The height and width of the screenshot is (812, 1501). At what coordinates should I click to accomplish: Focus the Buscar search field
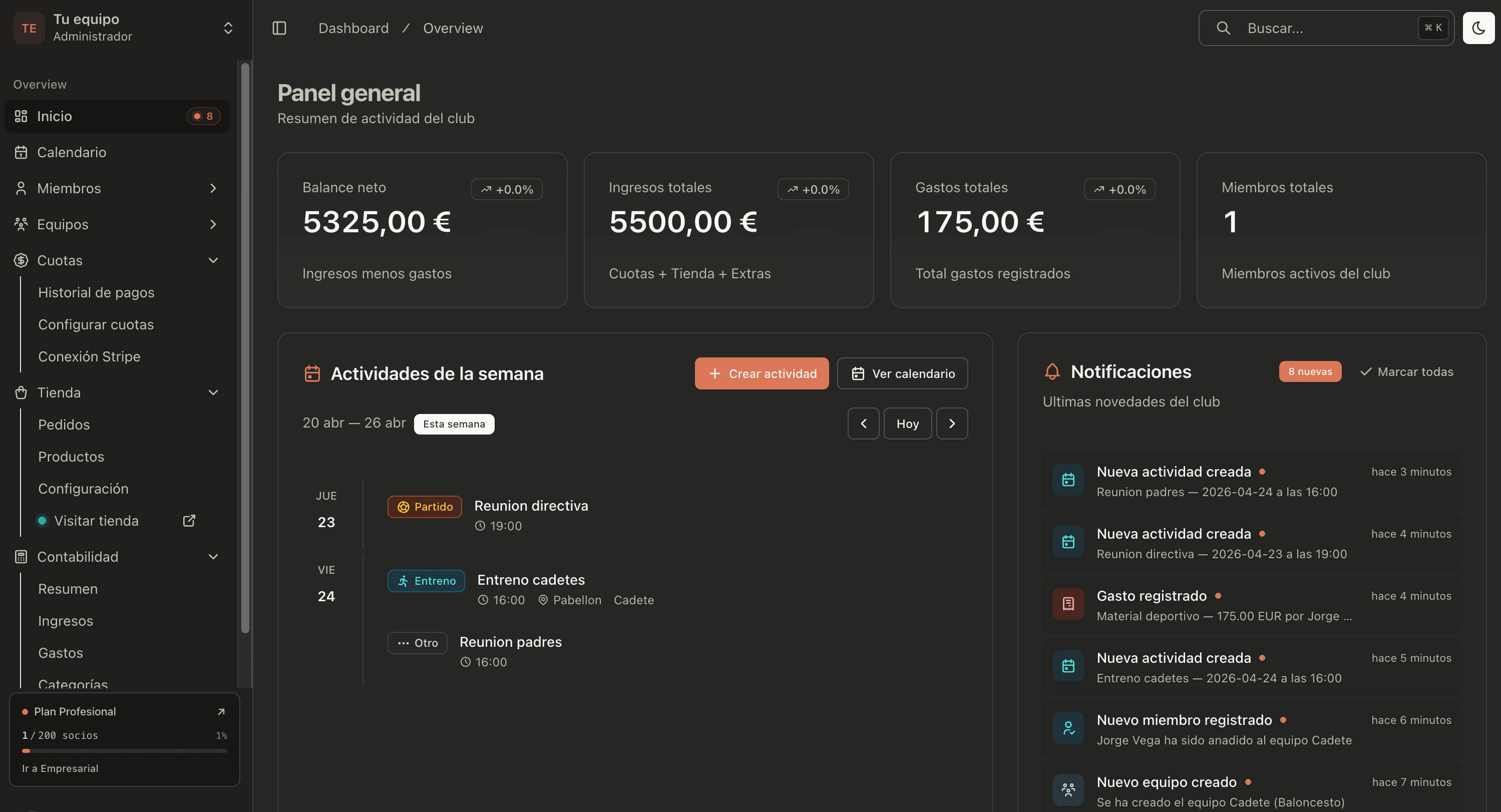[1326, 28]
